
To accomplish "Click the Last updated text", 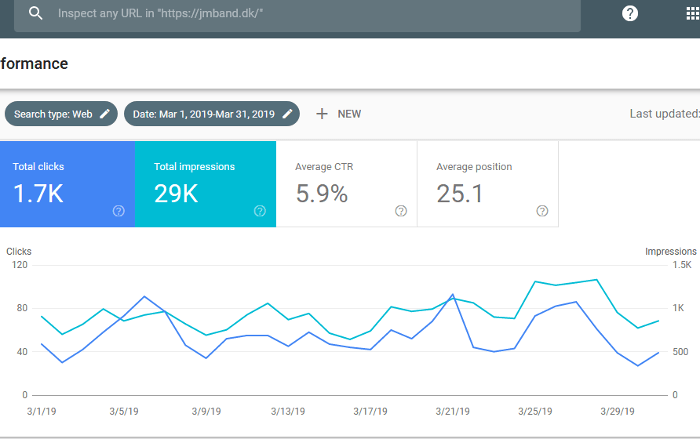I will [663, 114].
